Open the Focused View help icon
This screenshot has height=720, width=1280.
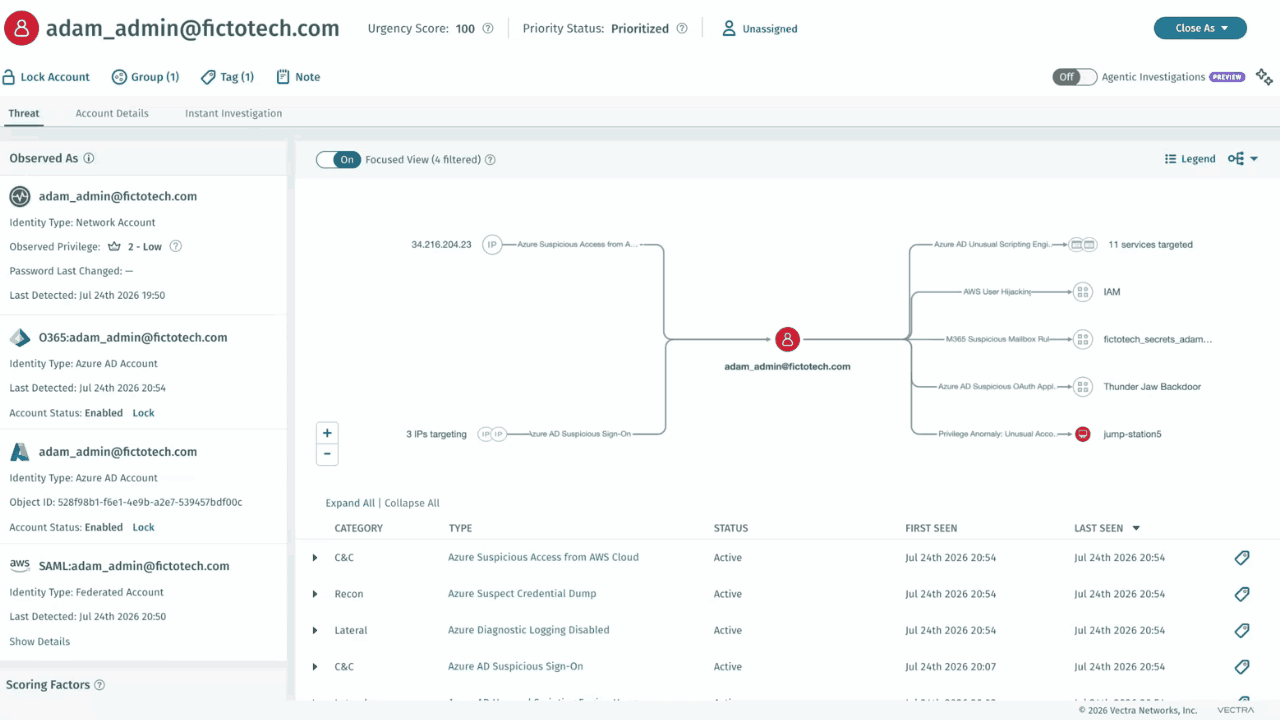tap(490, 160)
